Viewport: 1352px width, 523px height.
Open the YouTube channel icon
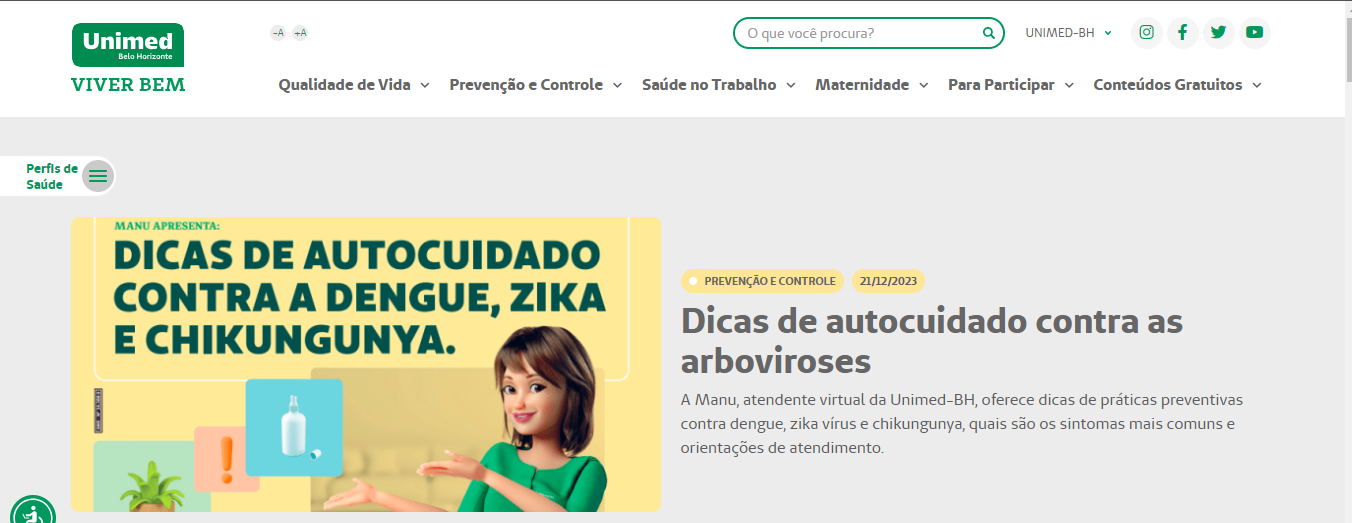coord(1254,32)
